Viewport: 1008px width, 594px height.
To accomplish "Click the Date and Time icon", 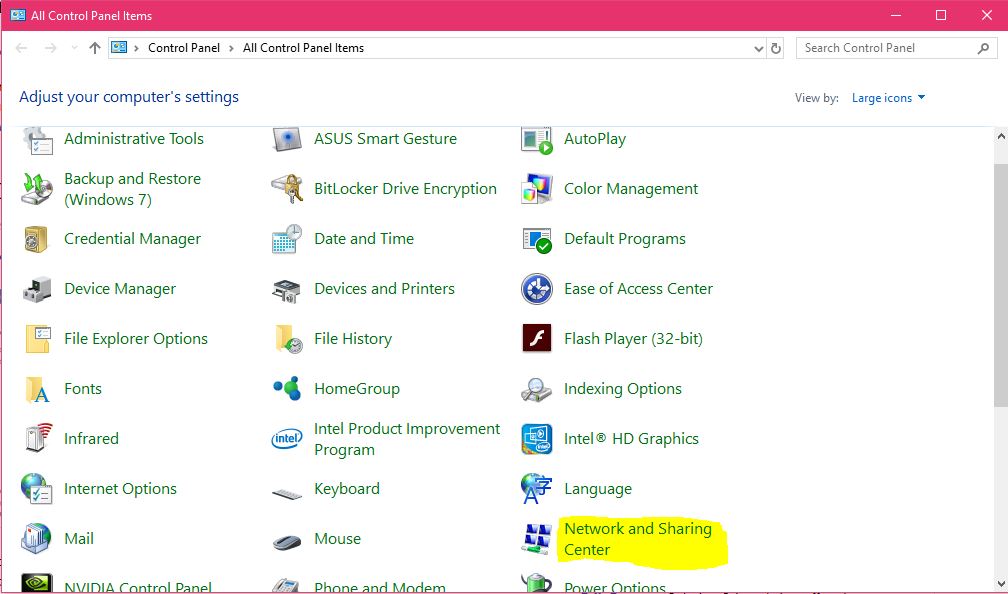I will click(287, 239).
